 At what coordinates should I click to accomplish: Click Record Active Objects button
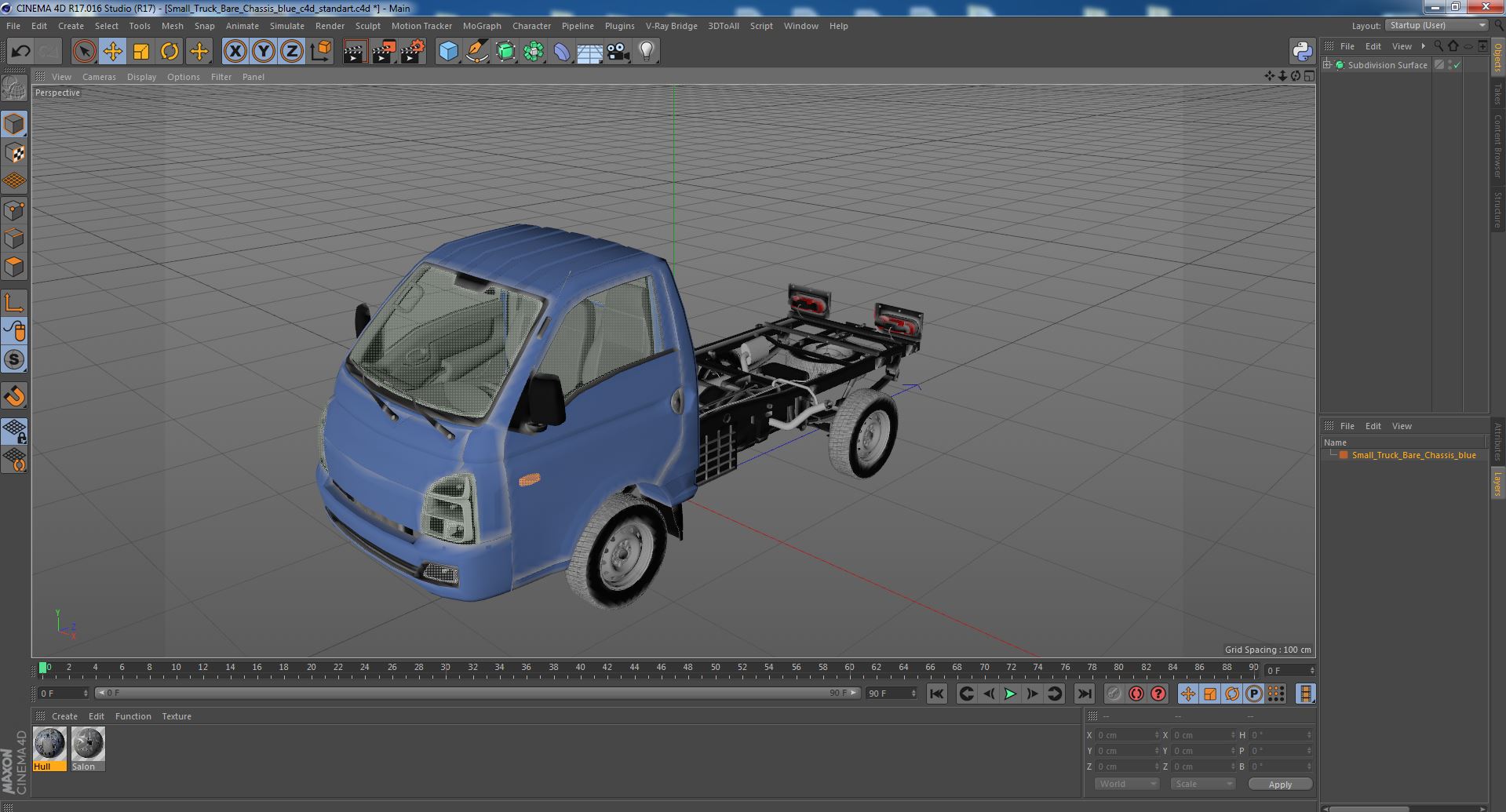coord(1114,694)
